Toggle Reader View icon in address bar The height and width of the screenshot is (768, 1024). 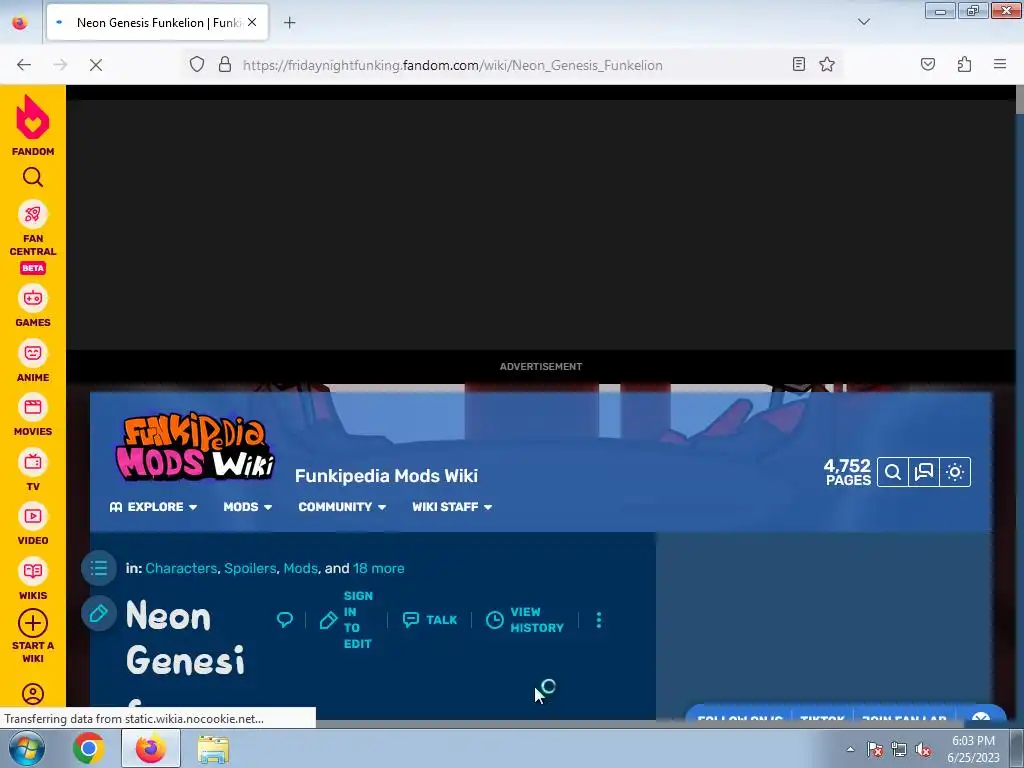tap(798, 64)
